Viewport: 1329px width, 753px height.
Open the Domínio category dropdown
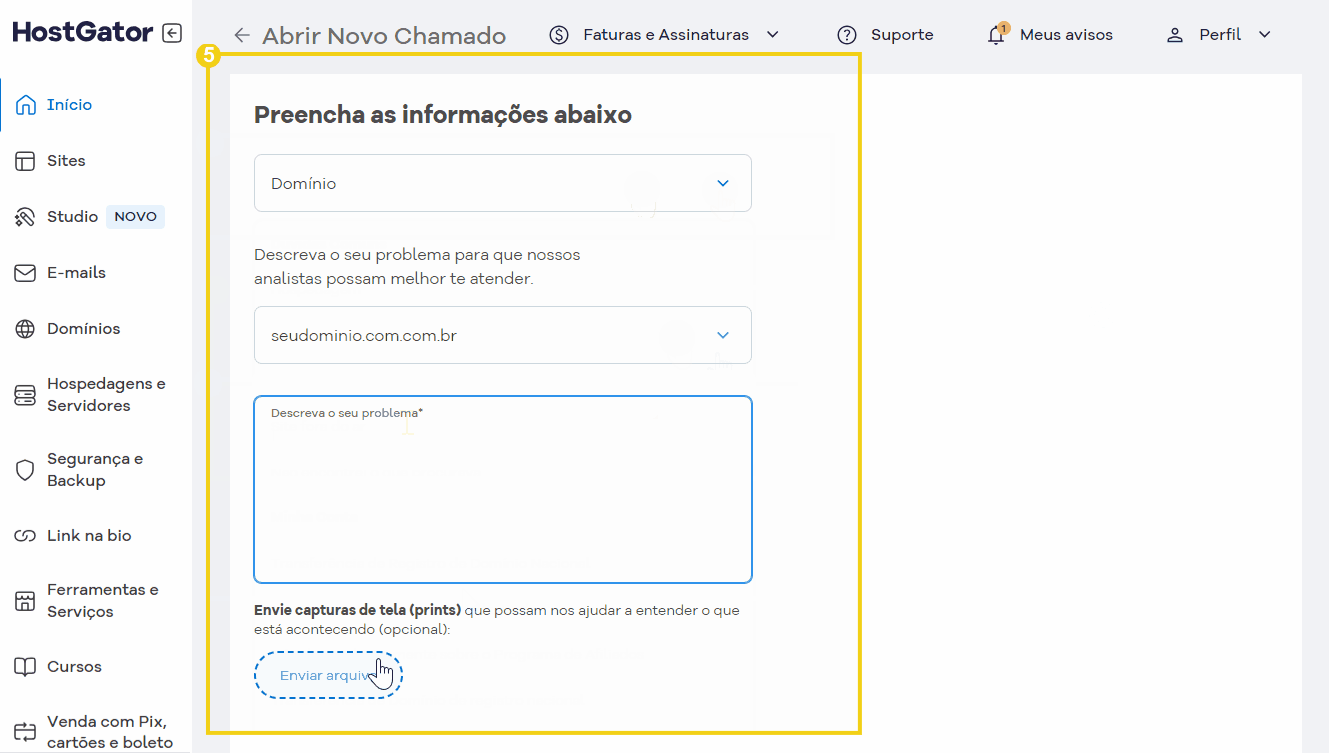tap(503, 183)
